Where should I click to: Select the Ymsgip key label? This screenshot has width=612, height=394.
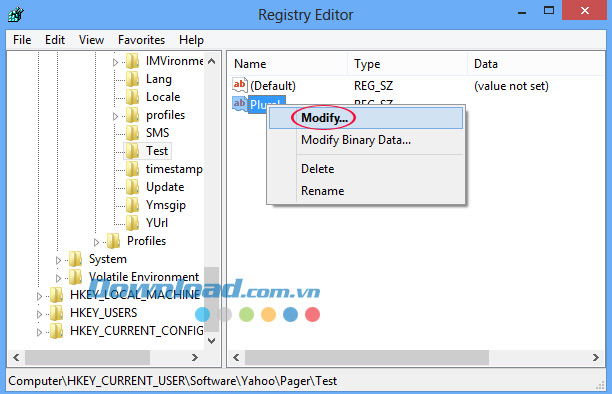tap(166, 205)
